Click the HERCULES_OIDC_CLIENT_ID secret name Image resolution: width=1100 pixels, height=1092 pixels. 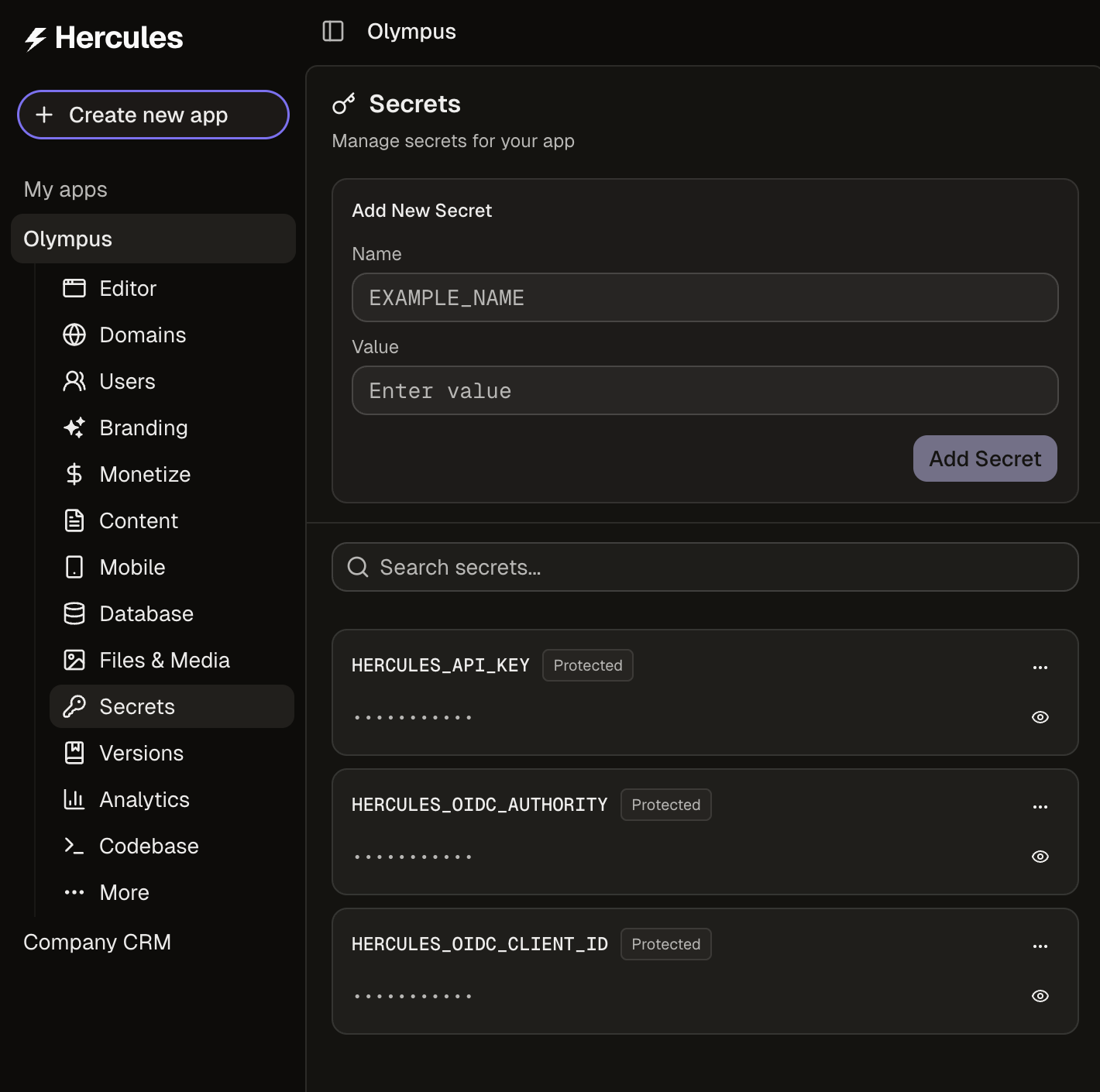pyautogui.click(x=480, y=944)
